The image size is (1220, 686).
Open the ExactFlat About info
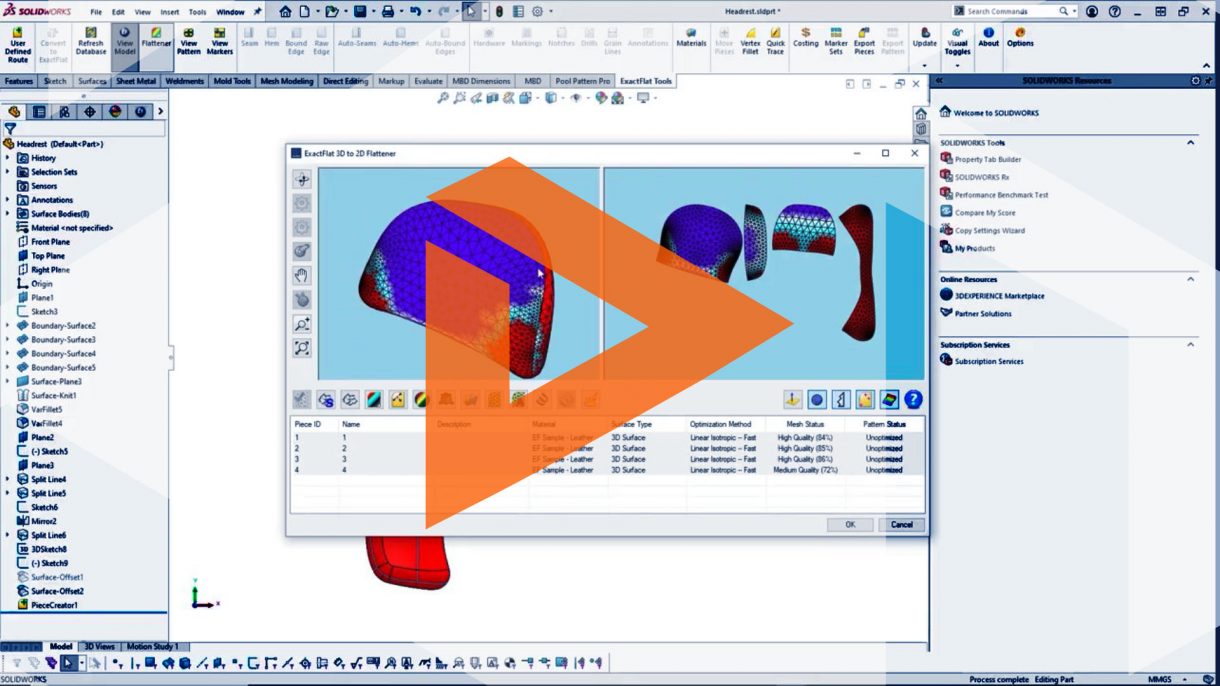click(x=988, y=38)
